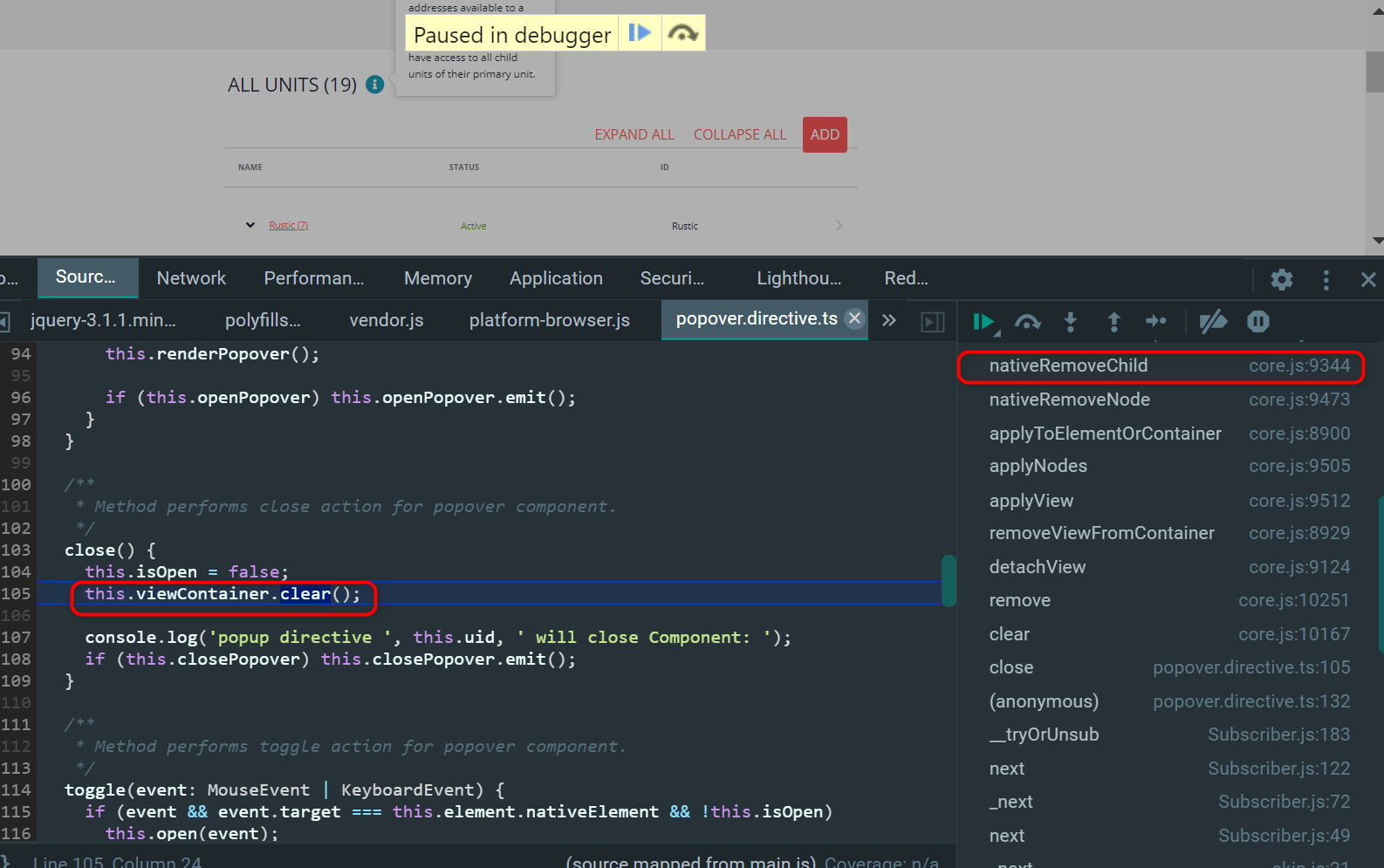1384x868 pixels.
Task: Select clear call stack frame
Action: [1168, 634]
